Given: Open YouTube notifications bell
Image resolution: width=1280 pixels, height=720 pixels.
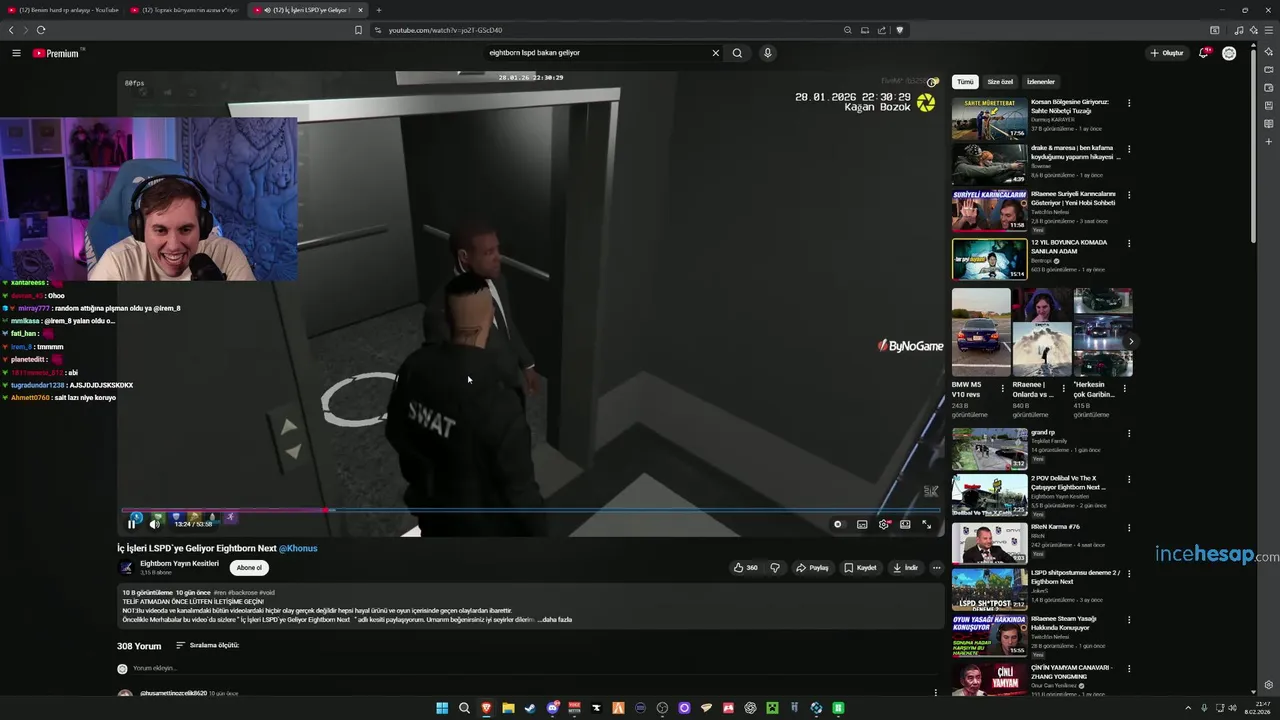Looking at the screenshot, I should tap(1205, 53).
